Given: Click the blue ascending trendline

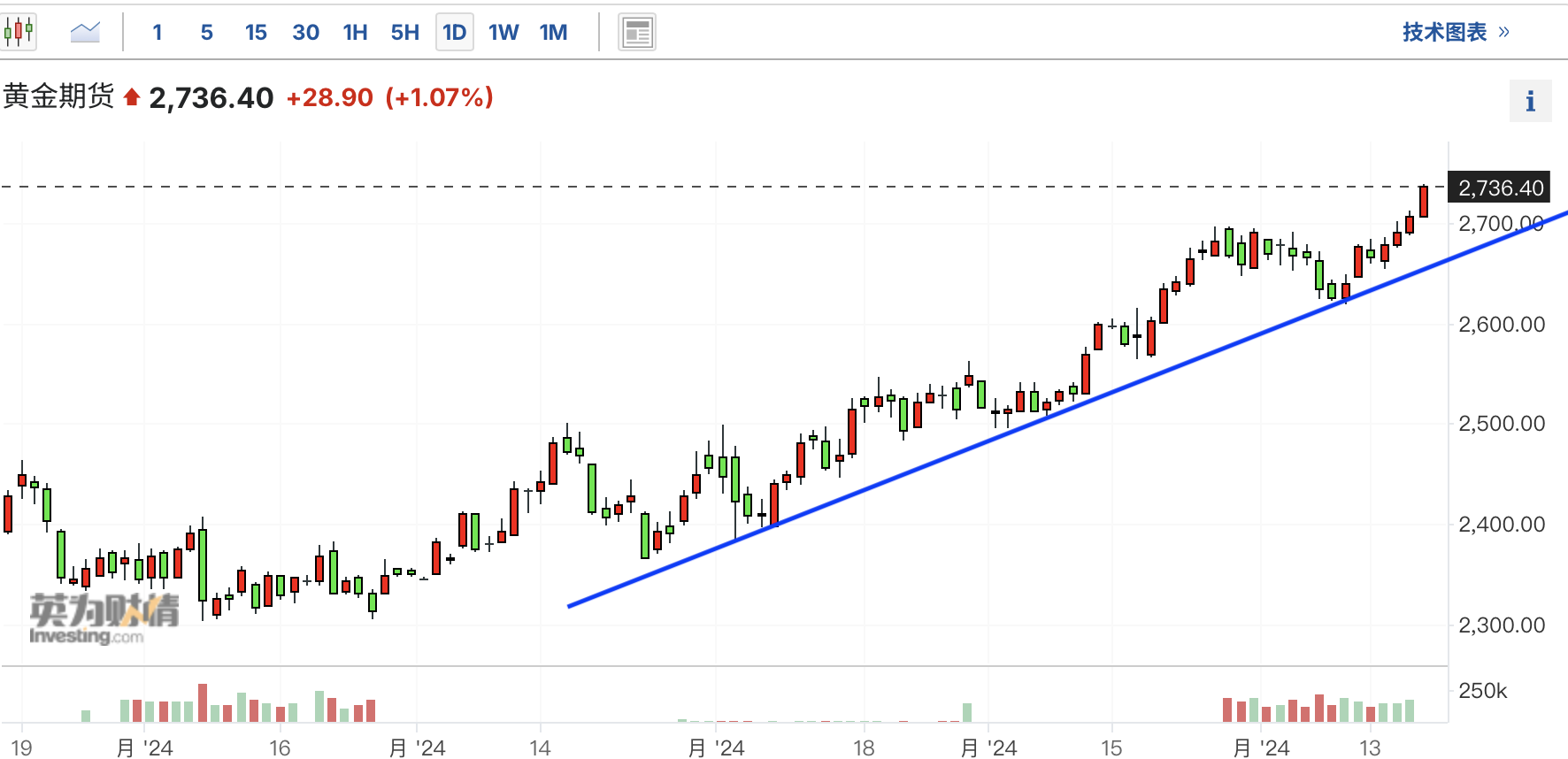Looking at the screenshot, I should click(x=1067, y=409).
